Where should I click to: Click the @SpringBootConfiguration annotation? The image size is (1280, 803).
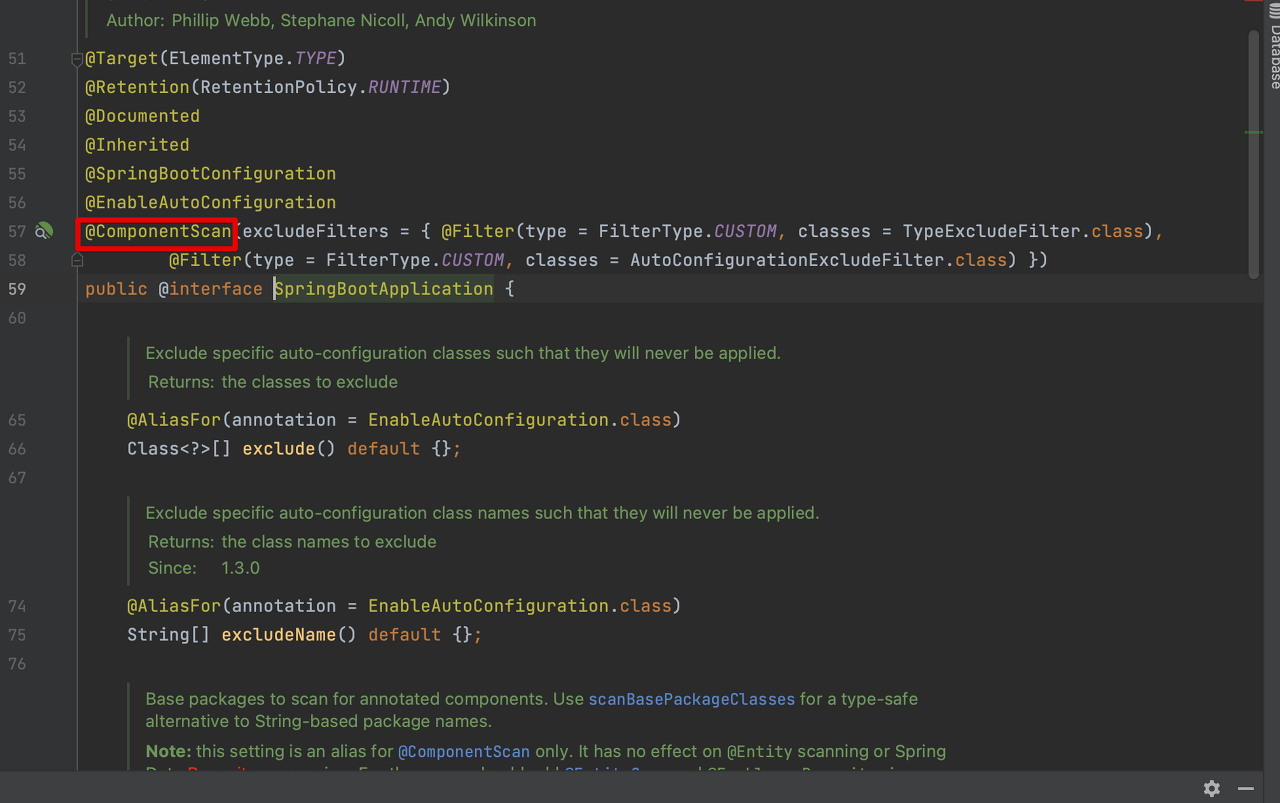211,174
